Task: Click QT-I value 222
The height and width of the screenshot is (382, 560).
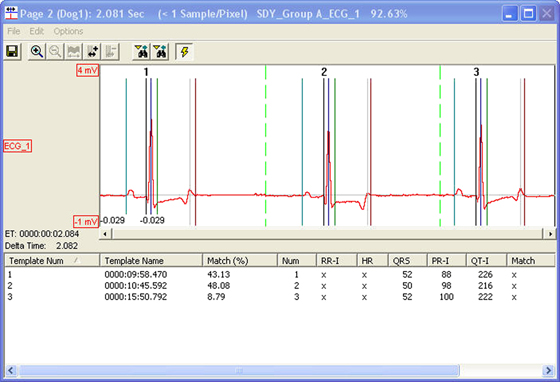Action: click(485, 297)
